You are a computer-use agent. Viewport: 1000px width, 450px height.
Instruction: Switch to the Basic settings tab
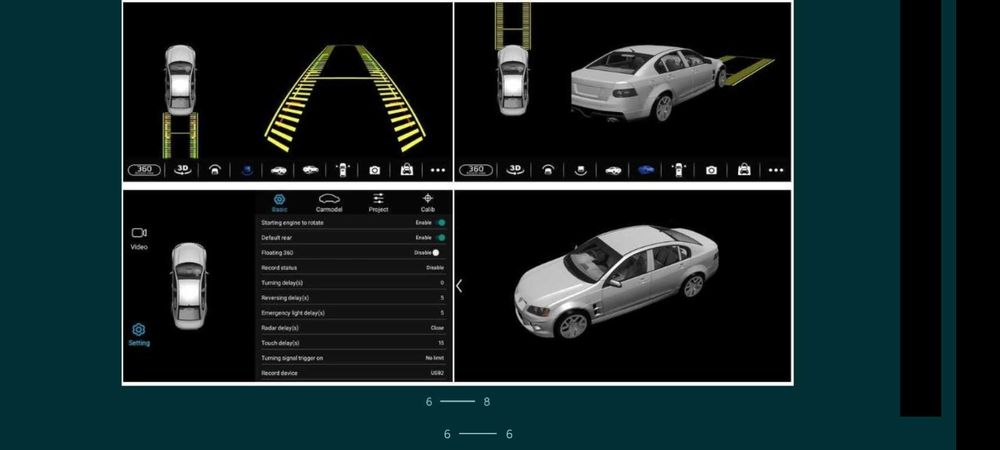tap(279, 203)
